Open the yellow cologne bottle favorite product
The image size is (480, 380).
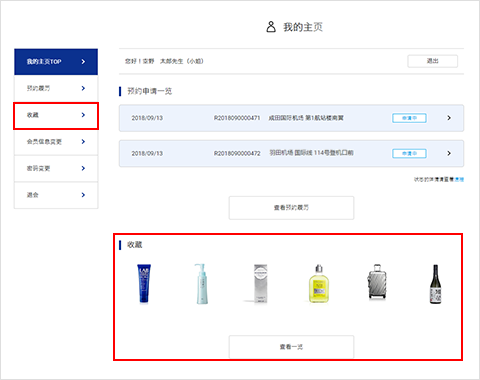coord(319,284)
